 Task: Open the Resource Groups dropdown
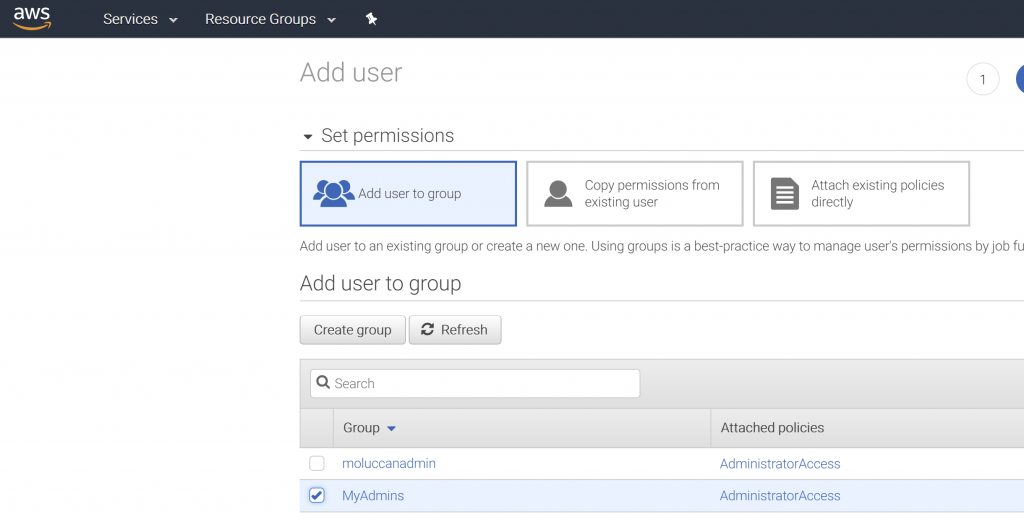(x=270, y=19)
